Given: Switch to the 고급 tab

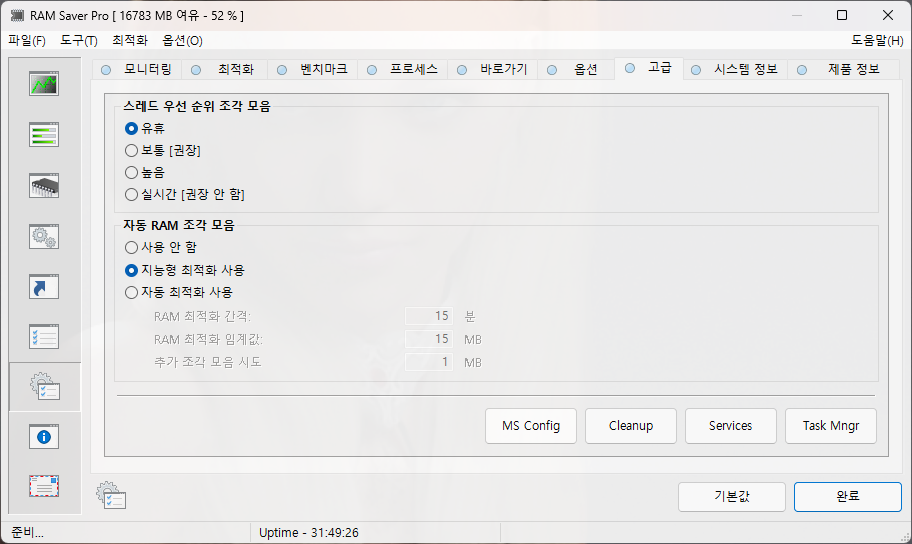Looking at the screenshot, I should (649, 68).
